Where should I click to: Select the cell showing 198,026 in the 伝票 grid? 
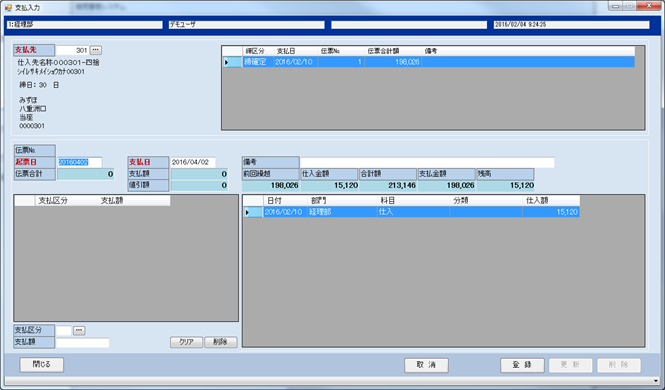pos(393,62)
